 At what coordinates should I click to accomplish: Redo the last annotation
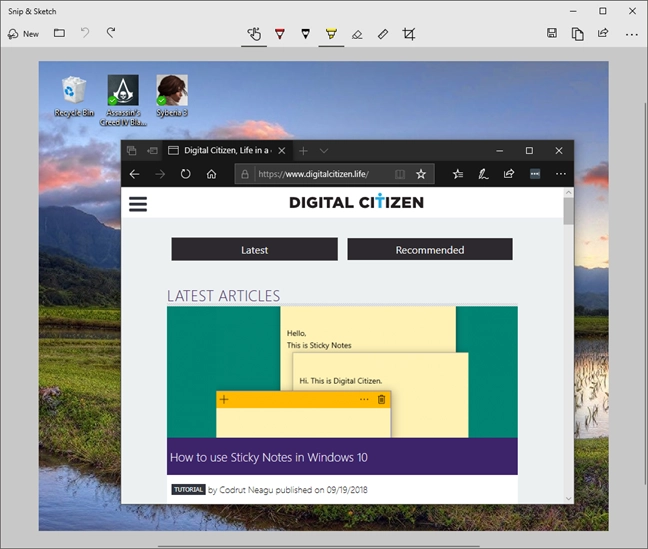[111, 33]
